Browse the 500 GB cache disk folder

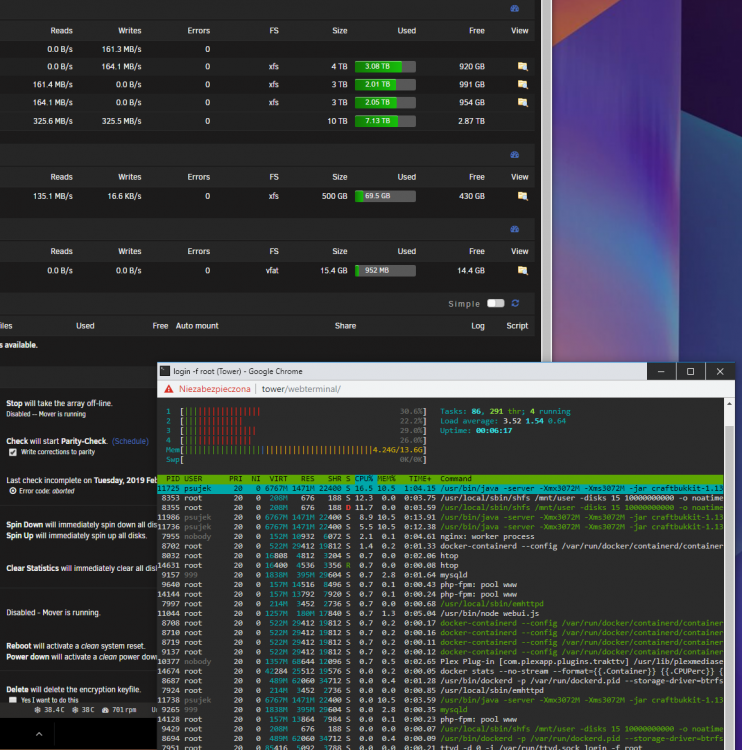[522, 196]
